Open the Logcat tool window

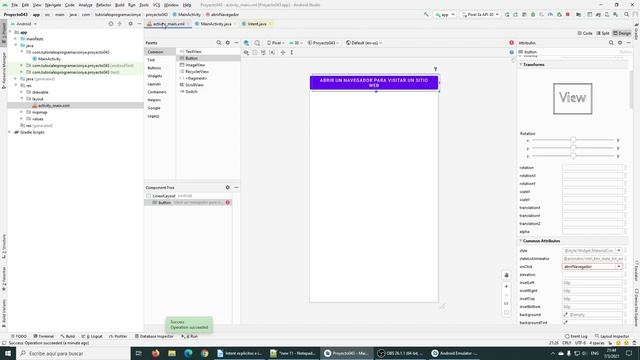(x=92, y=336)
